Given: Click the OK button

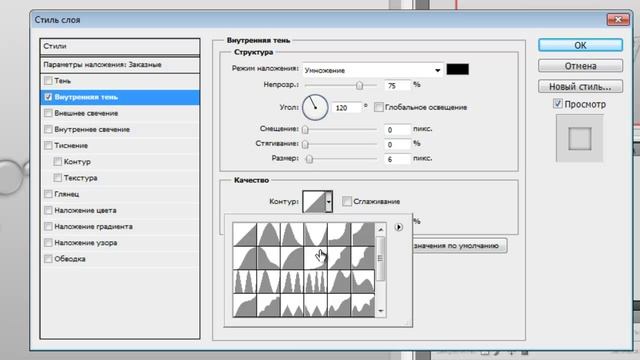Looking at the screenshot, I should coord(580,45).
